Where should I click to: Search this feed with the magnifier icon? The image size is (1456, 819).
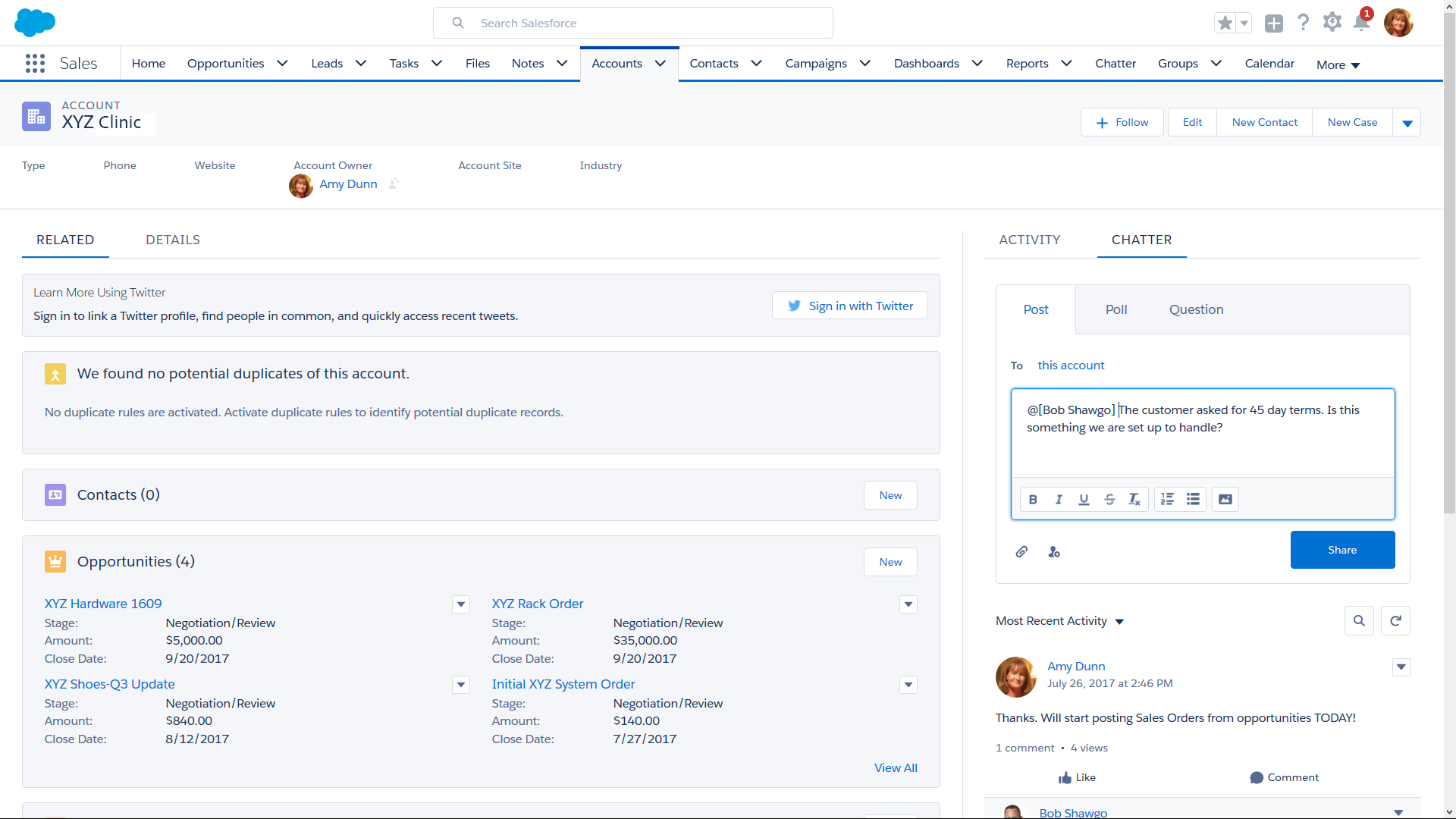click(1359, 620)
